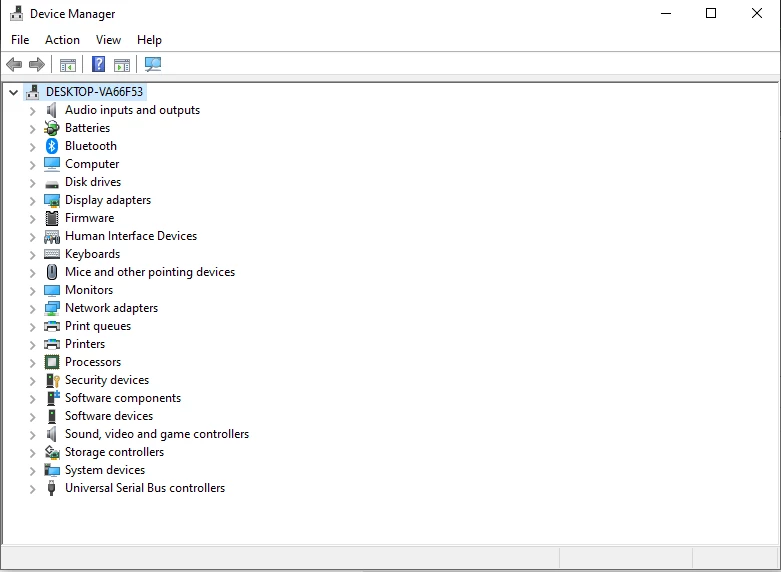Open the View menu
Image resolution: width=781 pixels, height=572 pixels.
108,40
